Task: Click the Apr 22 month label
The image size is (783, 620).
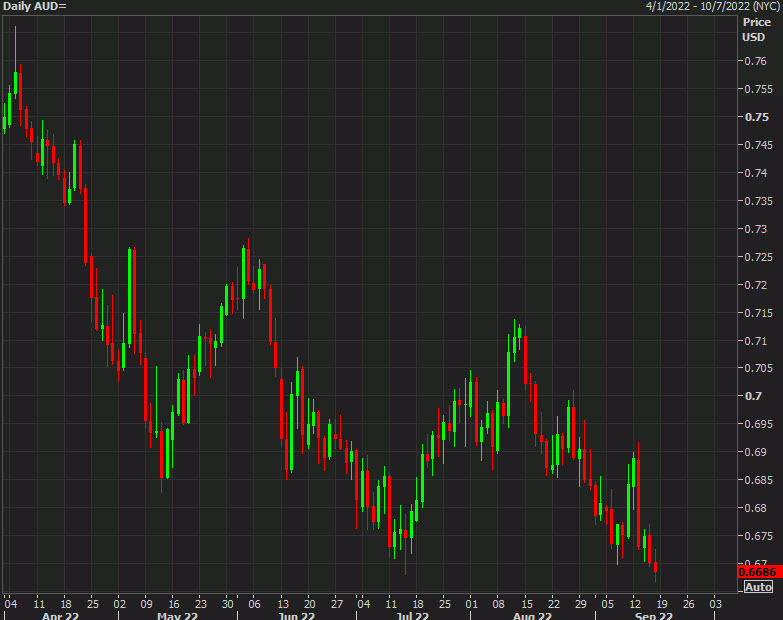Action: (x=60, y=616)
